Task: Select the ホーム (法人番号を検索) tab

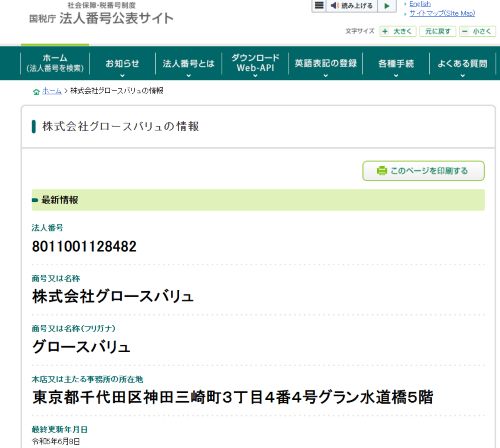Action: coord(55,63)
